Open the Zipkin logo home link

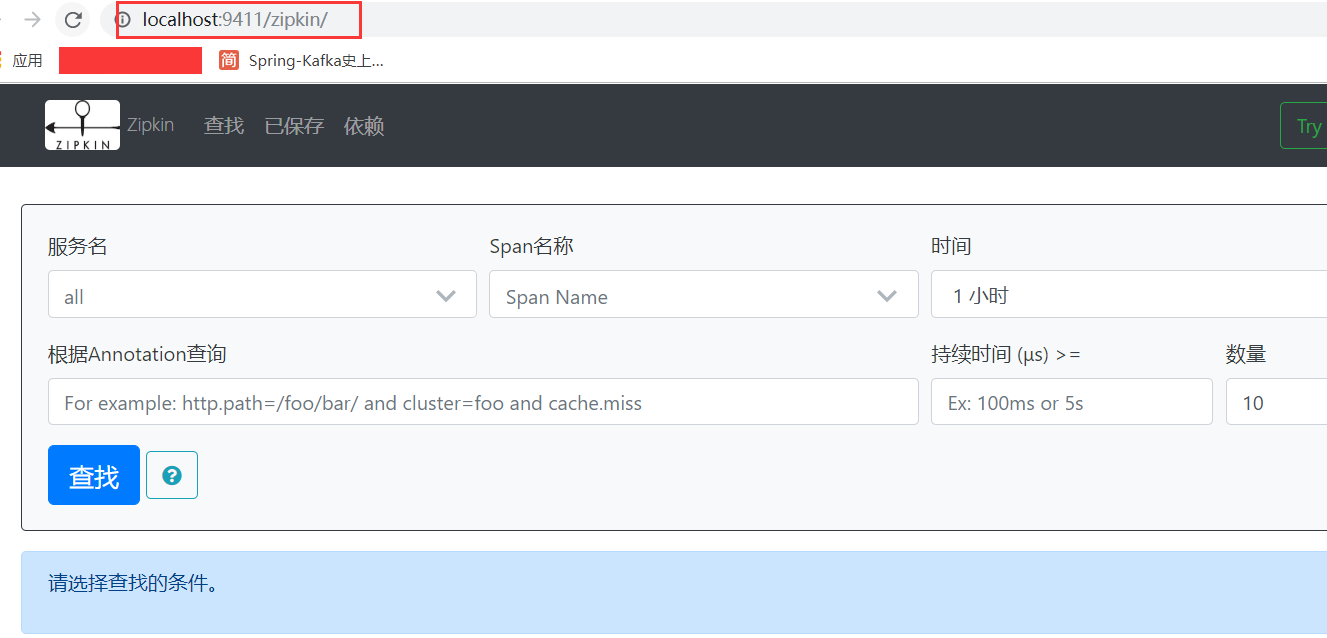pos(82,125)
